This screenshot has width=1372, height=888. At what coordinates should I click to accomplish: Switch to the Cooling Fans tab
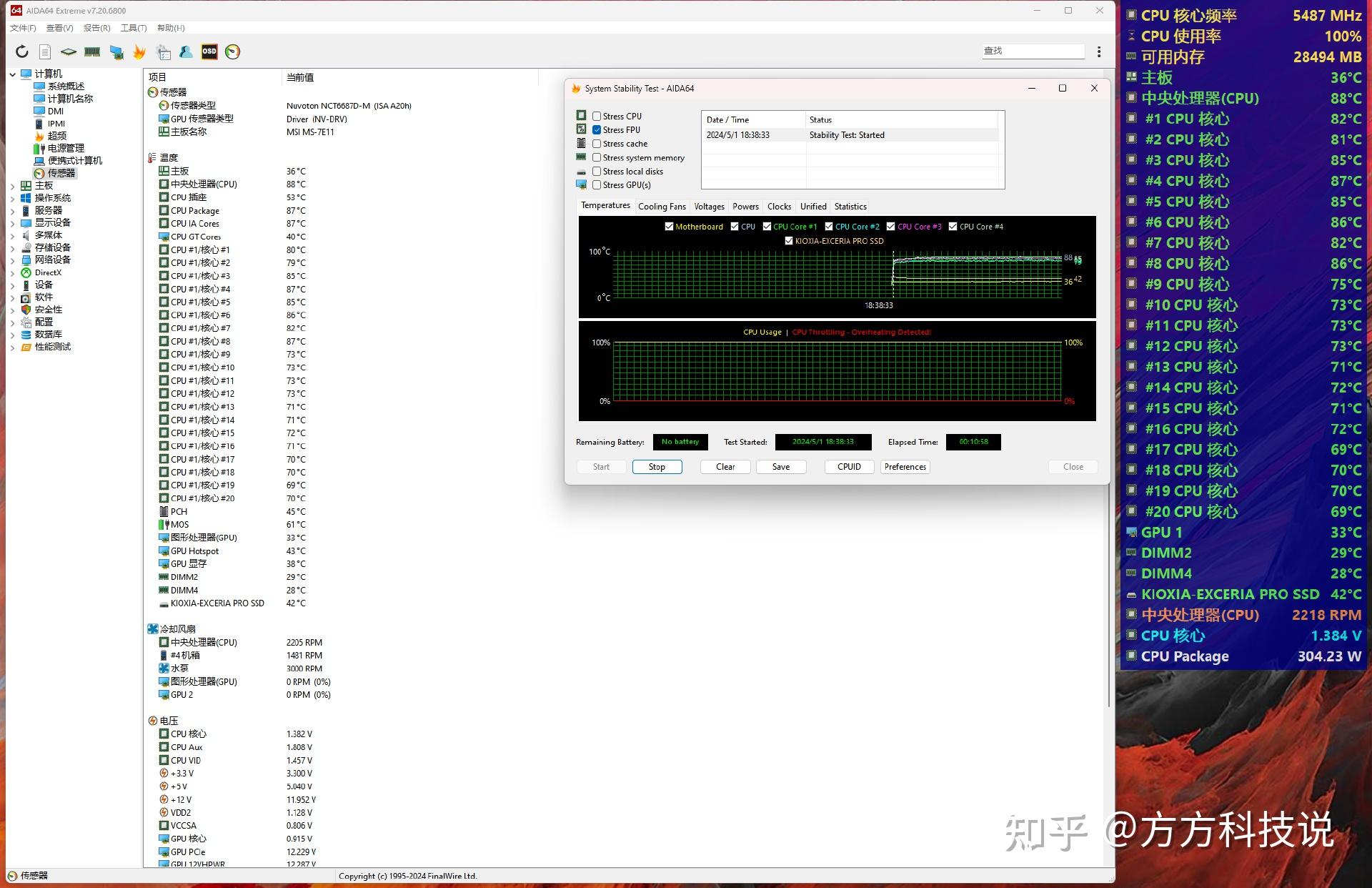point(662,207)
